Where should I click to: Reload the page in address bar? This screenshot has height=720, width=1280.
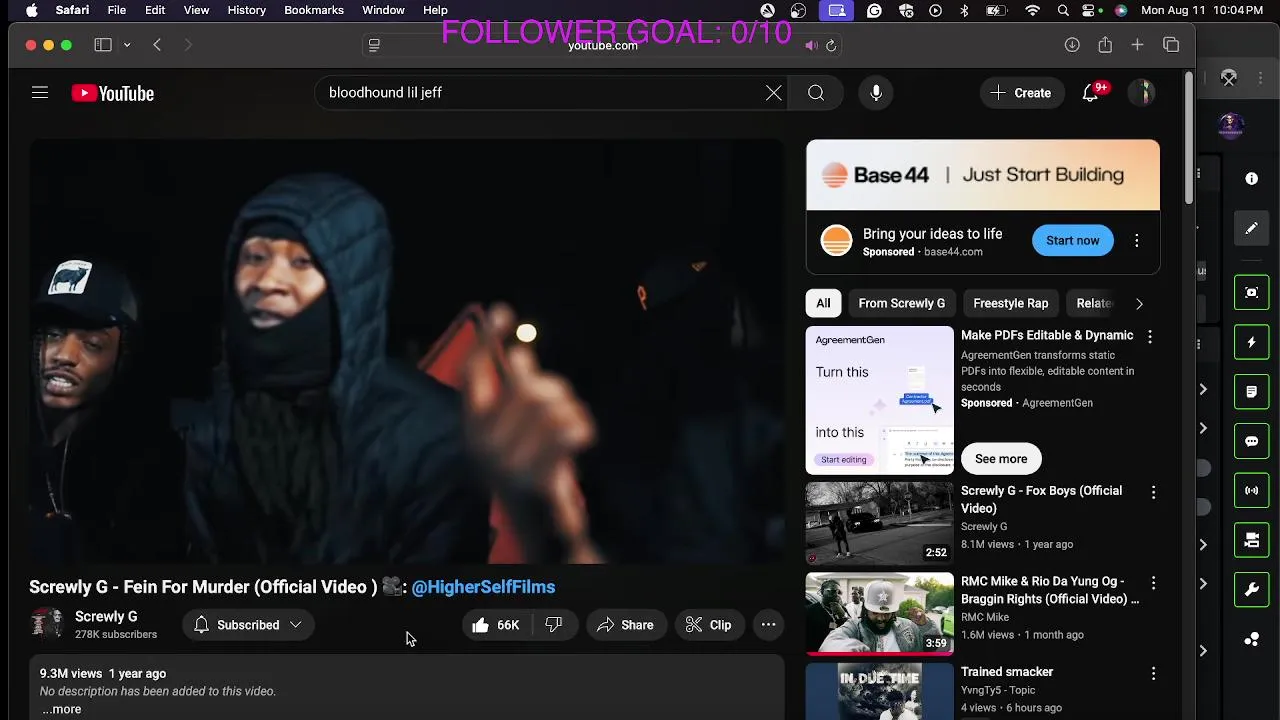pos(831,45)
